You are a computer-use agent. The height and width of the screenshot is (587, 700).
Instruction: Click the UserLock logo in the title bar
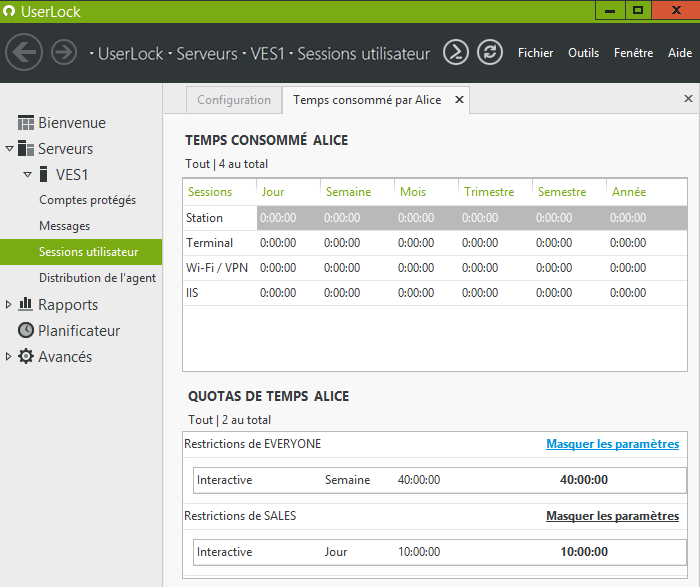coord(9,11)
